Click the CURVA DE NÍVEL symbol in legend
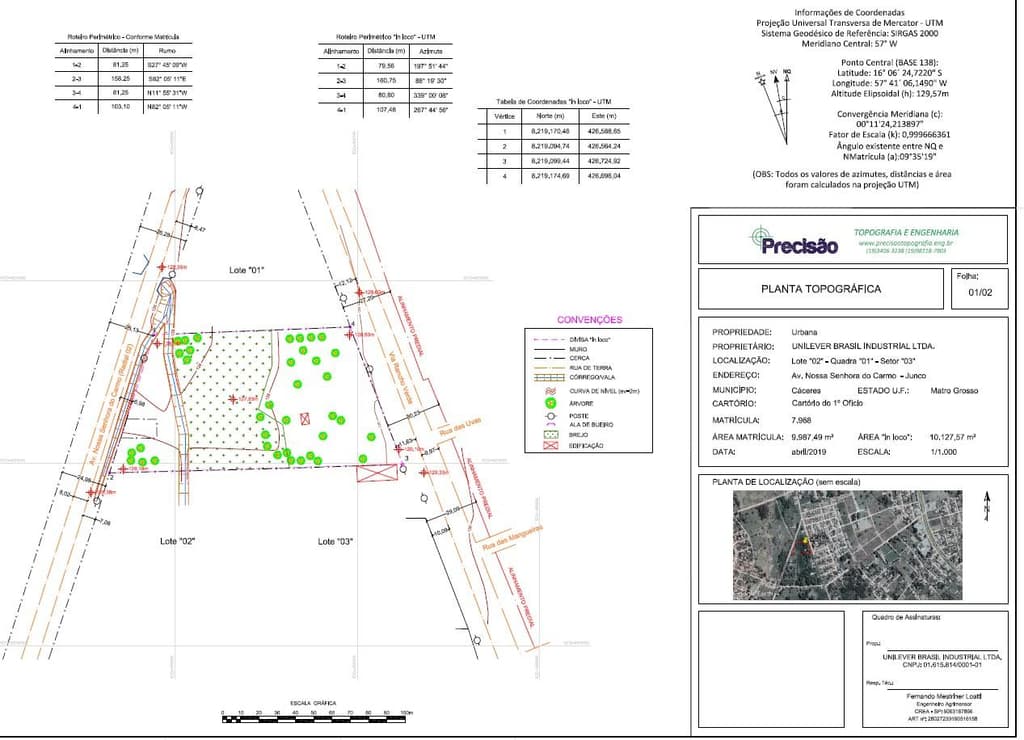 pyautogui.click(x=551, y=391)
